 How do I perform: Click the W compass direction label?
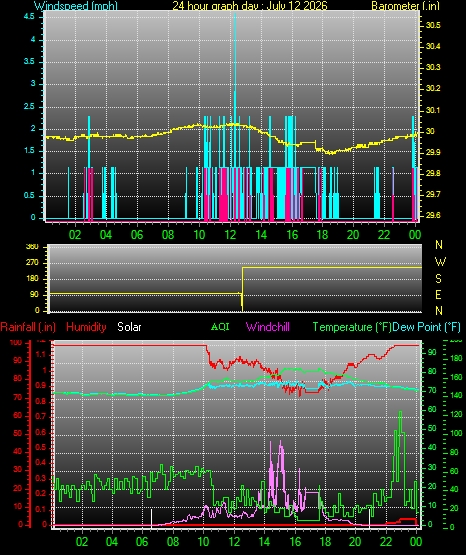point(440,262)
